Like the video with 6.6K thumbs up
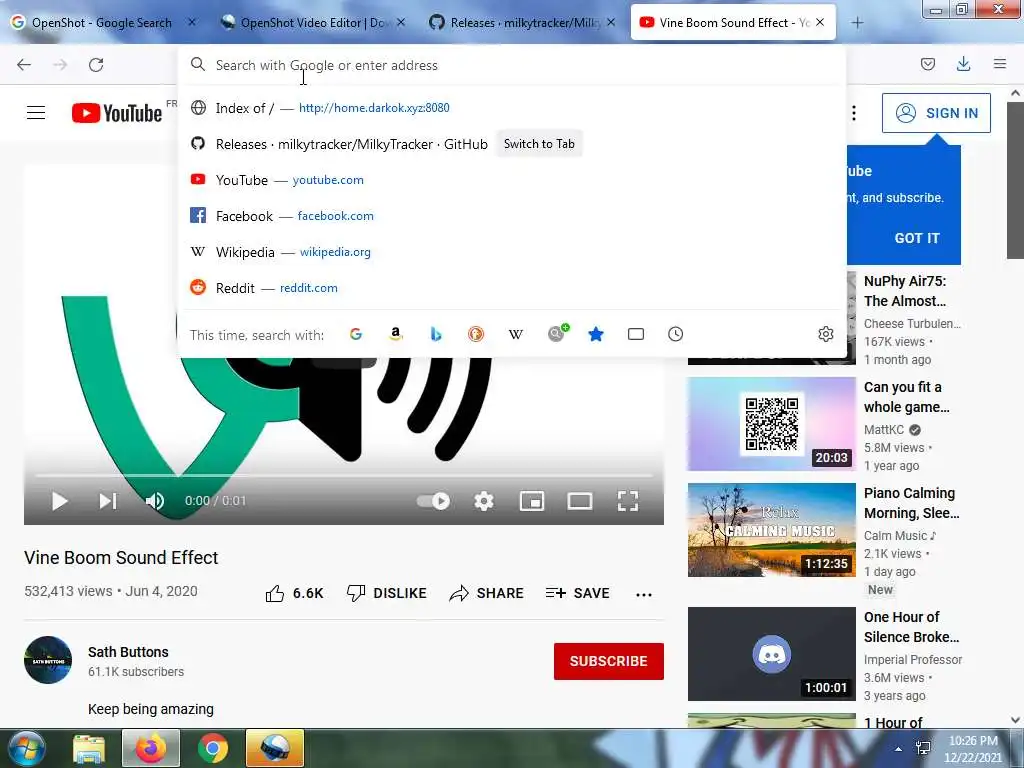The height and width of the screenshot is (768, 1024). 295,593
